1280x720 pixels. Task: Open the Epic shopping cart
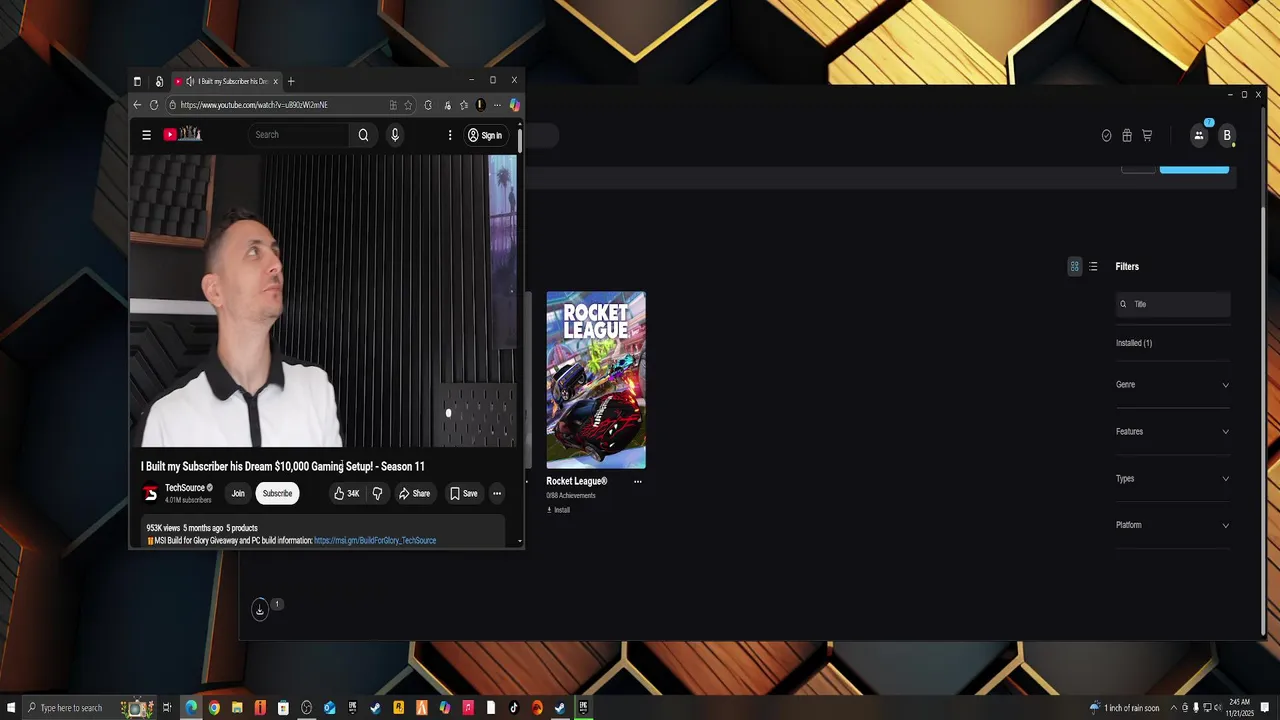click(1147, 135)
